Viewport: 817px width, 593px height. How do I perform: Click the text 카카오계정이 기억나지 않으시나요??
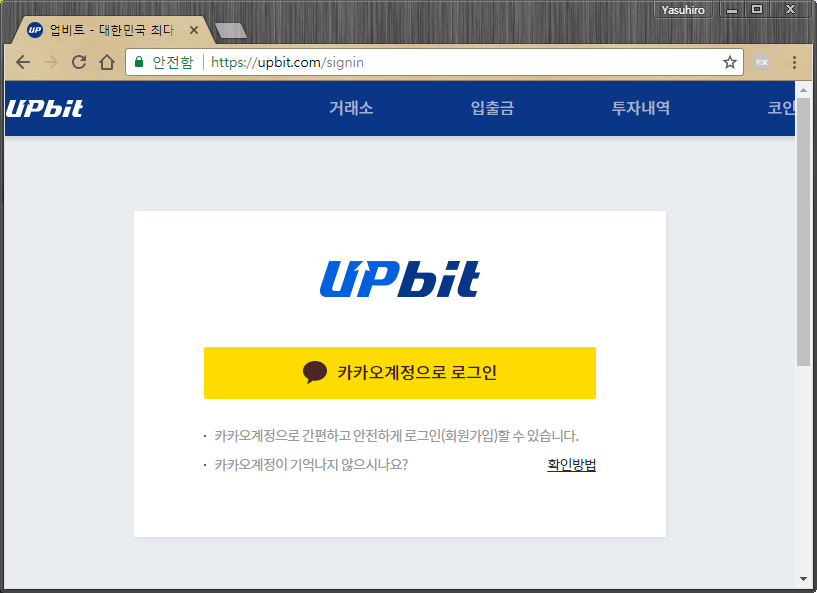point(311,464)
